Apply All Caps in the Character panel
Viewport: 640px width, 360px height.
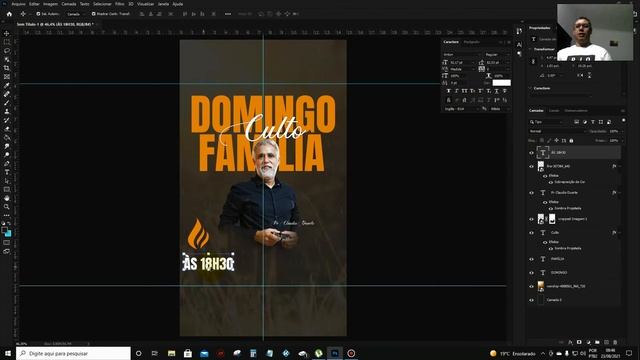pos(464,91)
